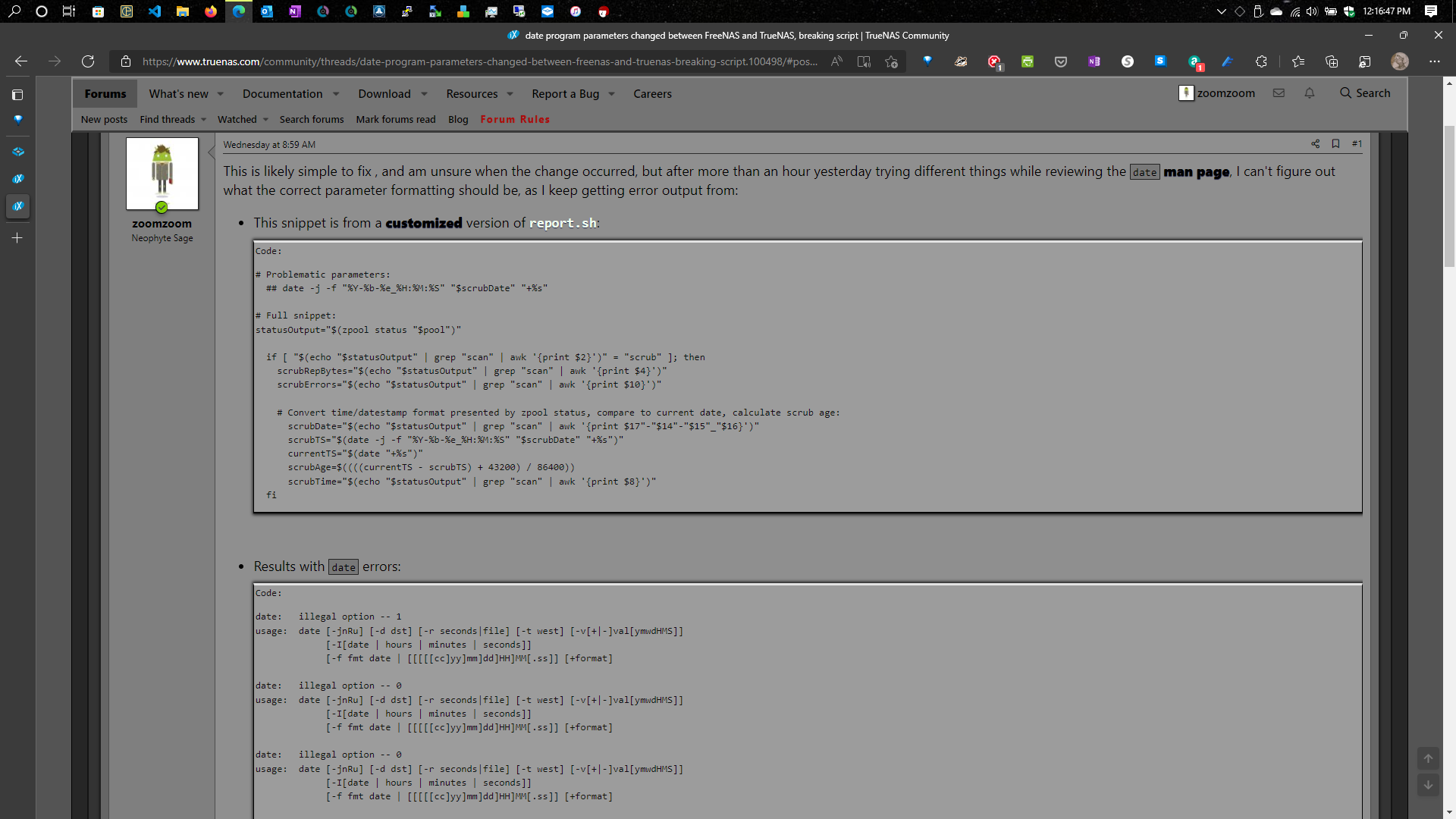This screenshot has height=819, width=1456.
Task: Expand Find threads dropdown arrow
Action: pos(203,120)
